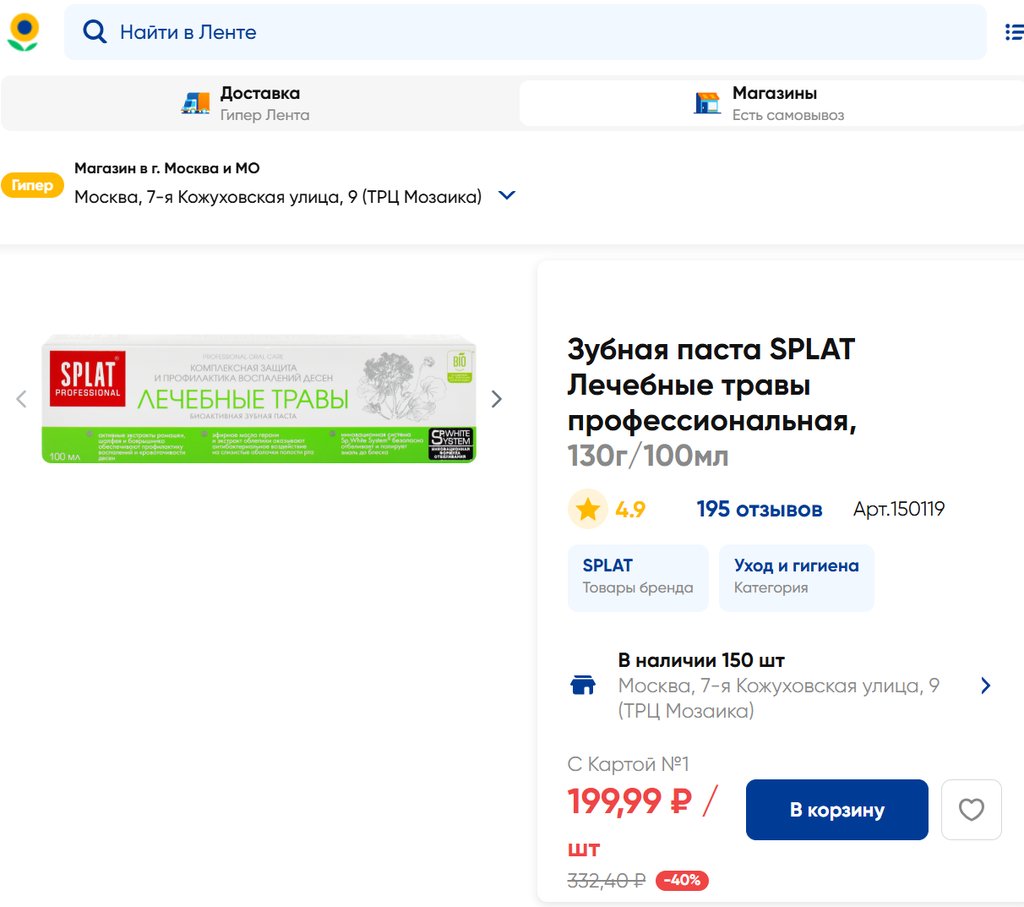Image resolution: width=1024 pixels, height=907 pixels.
Task: Open Уход и гигиена category chip
Action: [x=796, y=577]
